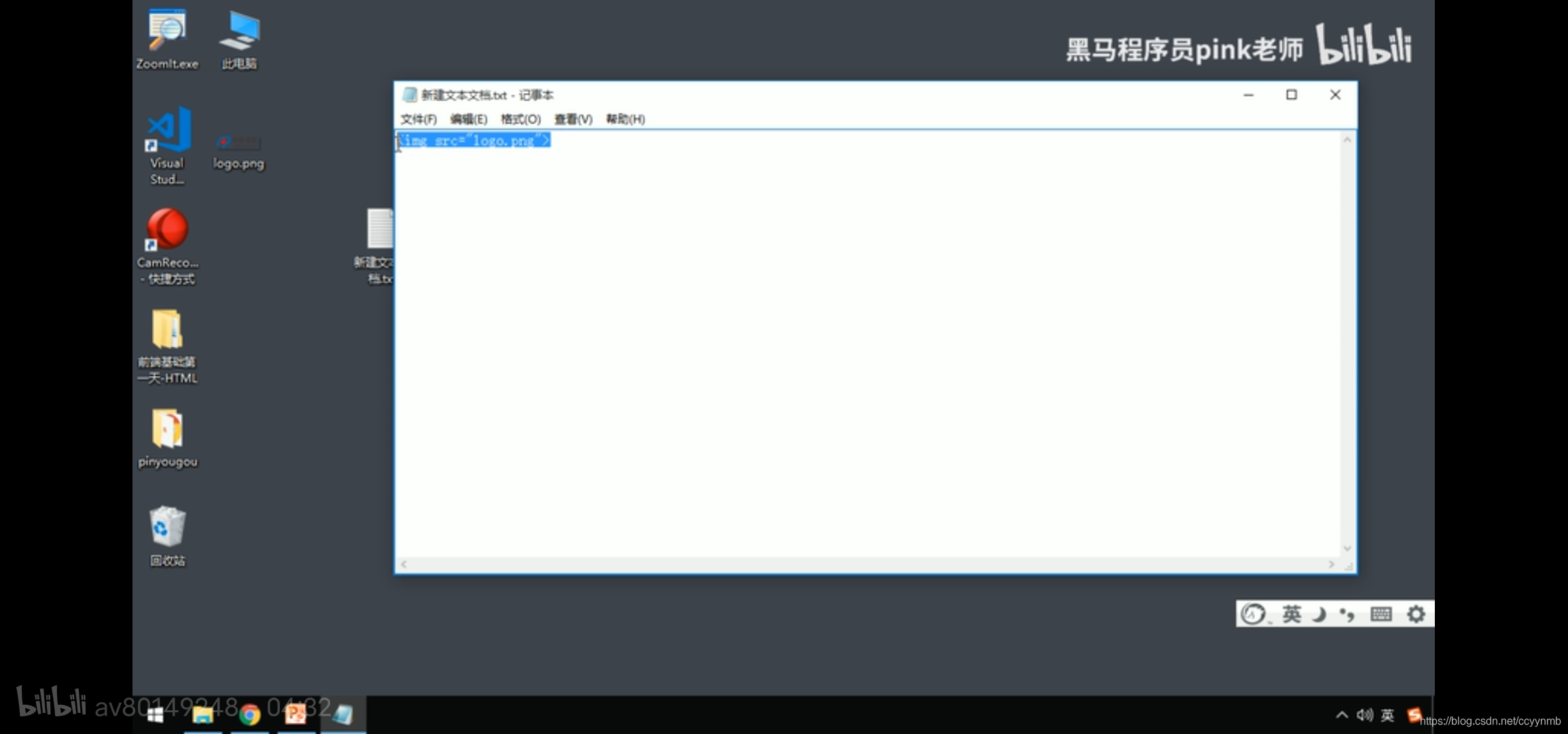The image size is (1568, 734).
Task: Click the Notepad vertical scrollbar down arrow
Action: pos(1347,548)
